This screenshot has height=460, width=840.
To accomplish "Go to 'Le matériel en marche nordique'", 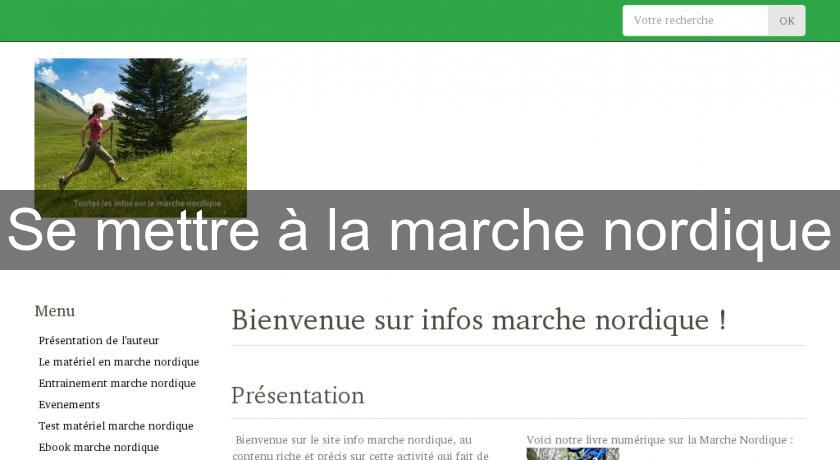I will (x=119, y=362).
